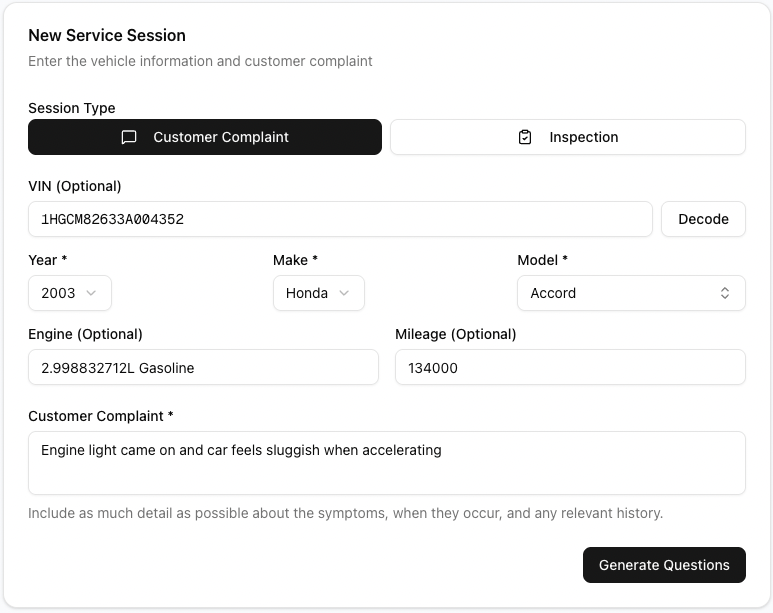Click the "New Service Session" heading
The height and width of the screenshot is (613, 773).
[x=107, y=35]
